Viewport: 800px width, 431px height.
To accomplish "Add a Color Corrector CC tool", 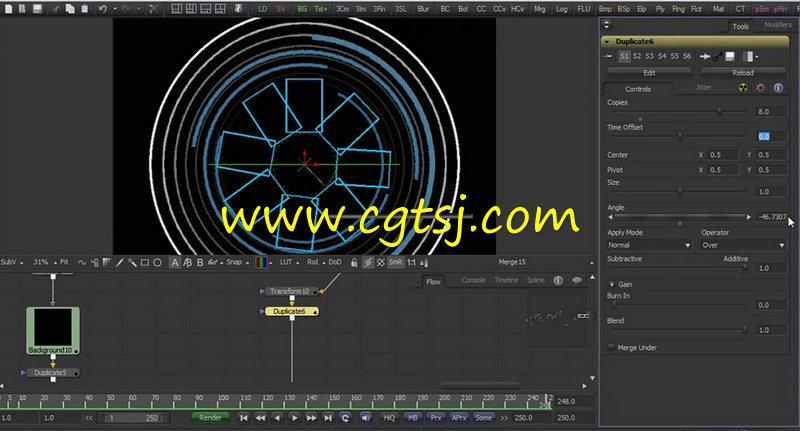I will [481, 9].
